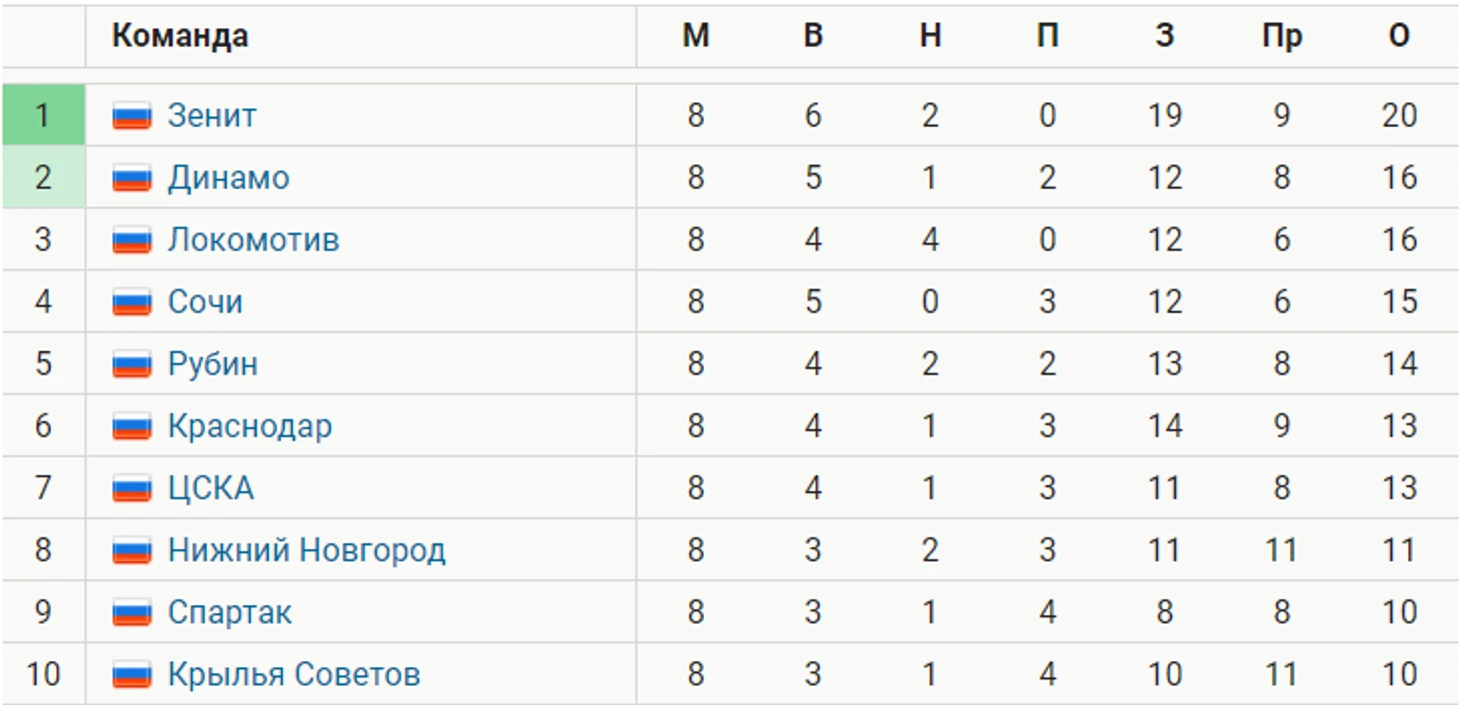The width and height of the screenshot is (1460, 705).
Task: Click Зенит's 20 points value
Action: [x=1399, y=116]
